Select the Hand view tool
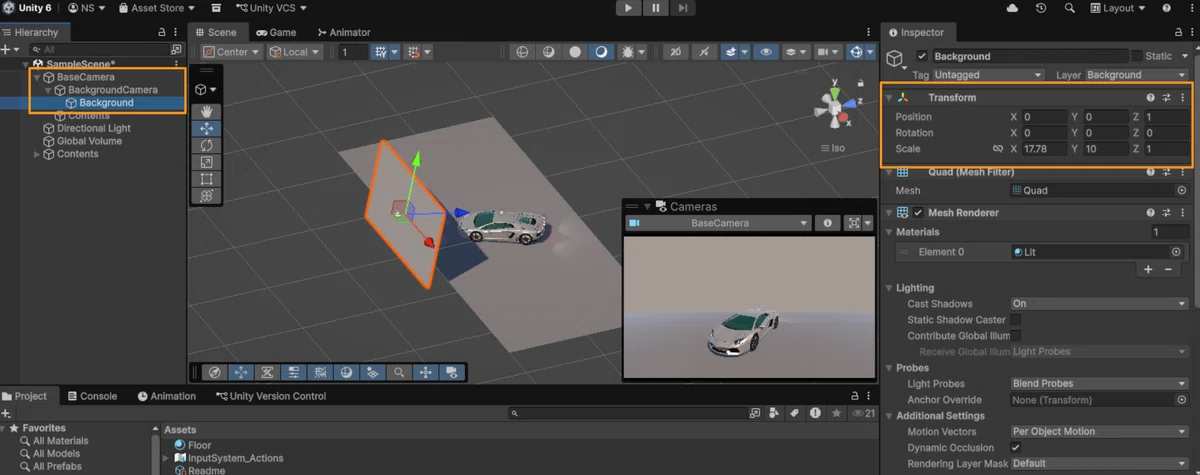Viewport: 1200px width, 475px height. (x=206, y=112)
